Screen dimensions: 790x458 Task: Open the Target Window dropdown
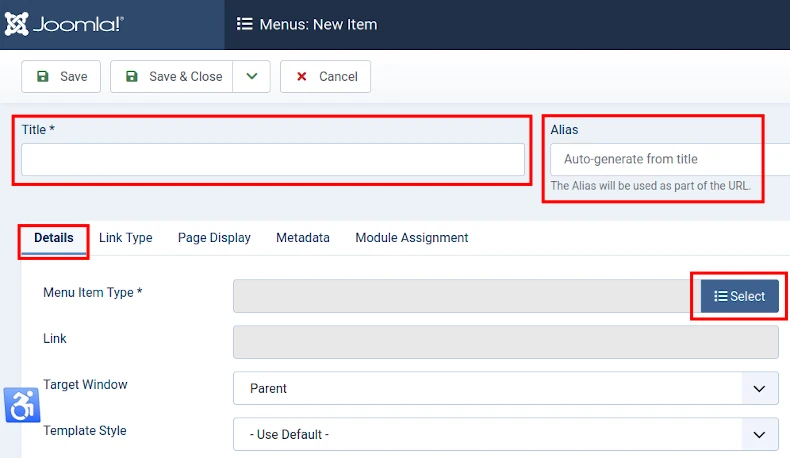pyautogui.click(x=505, y=388)
